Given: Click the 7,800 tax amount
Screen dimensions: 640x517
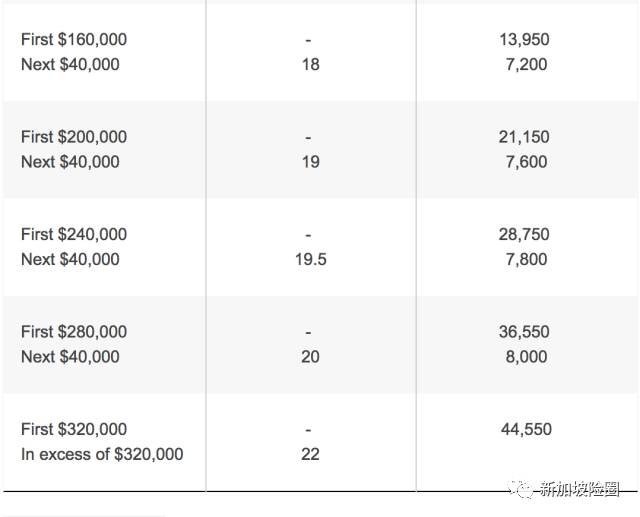Looking at the screenshot, I should click(x=526, y=259).
